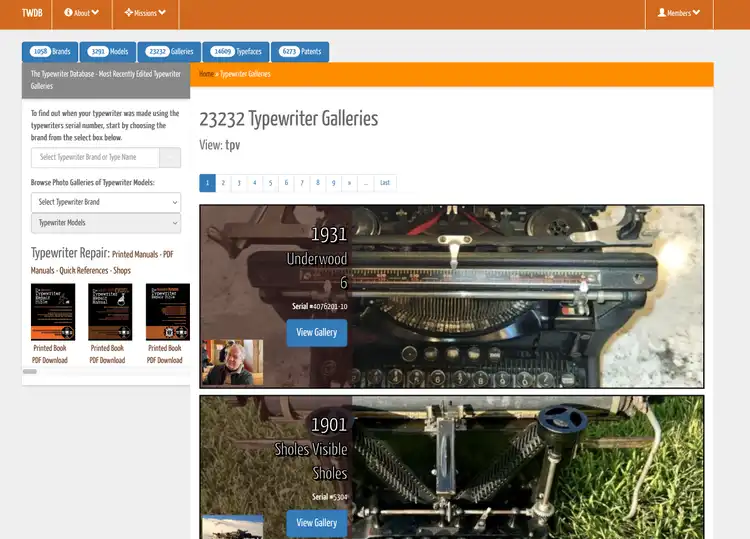This screenshot has height=539, width=750.
Task: Go to pagination page 6
Action: click(x=286, y=183)
